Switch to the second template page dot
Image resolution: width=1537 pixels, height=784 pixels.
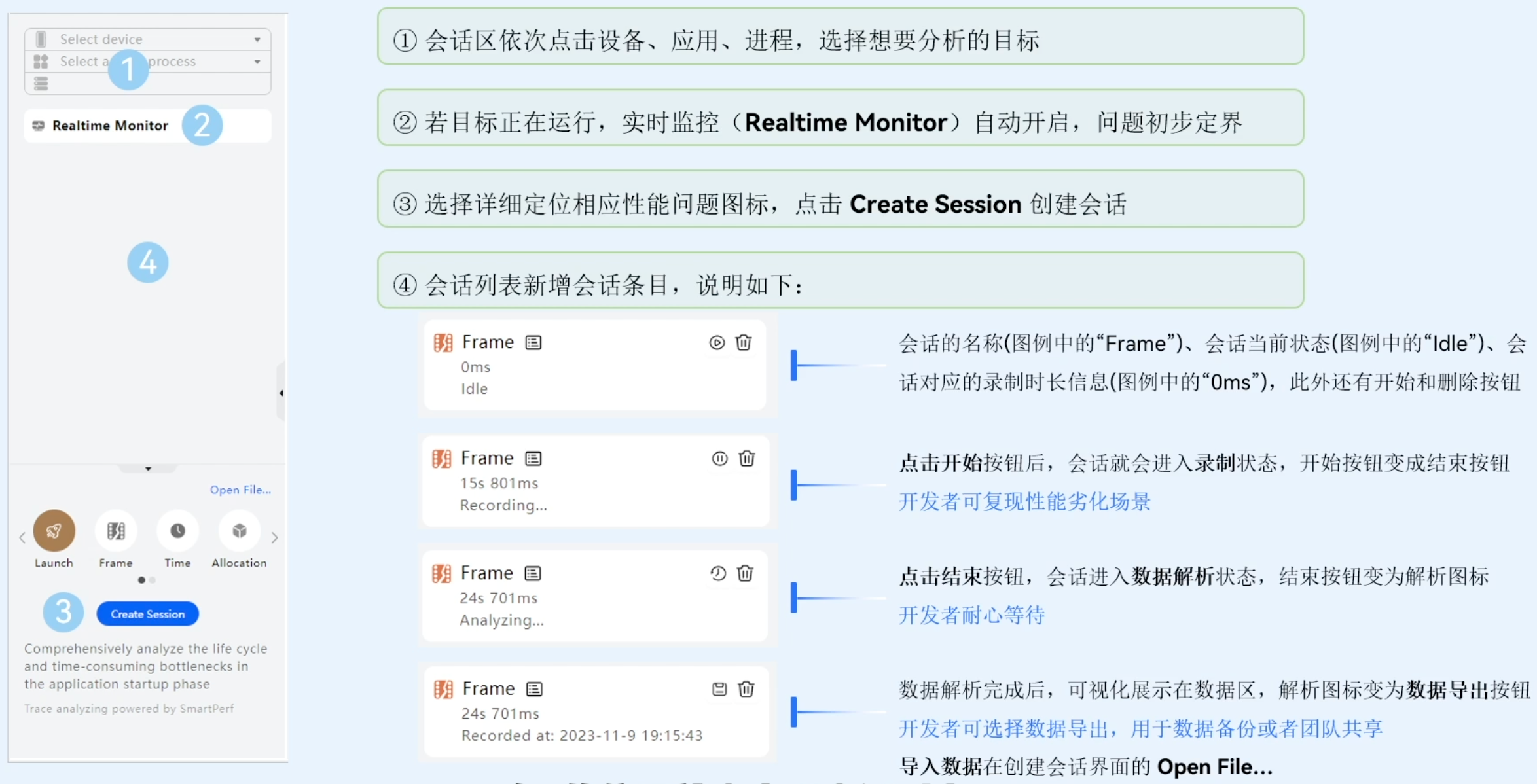[153, 580]
